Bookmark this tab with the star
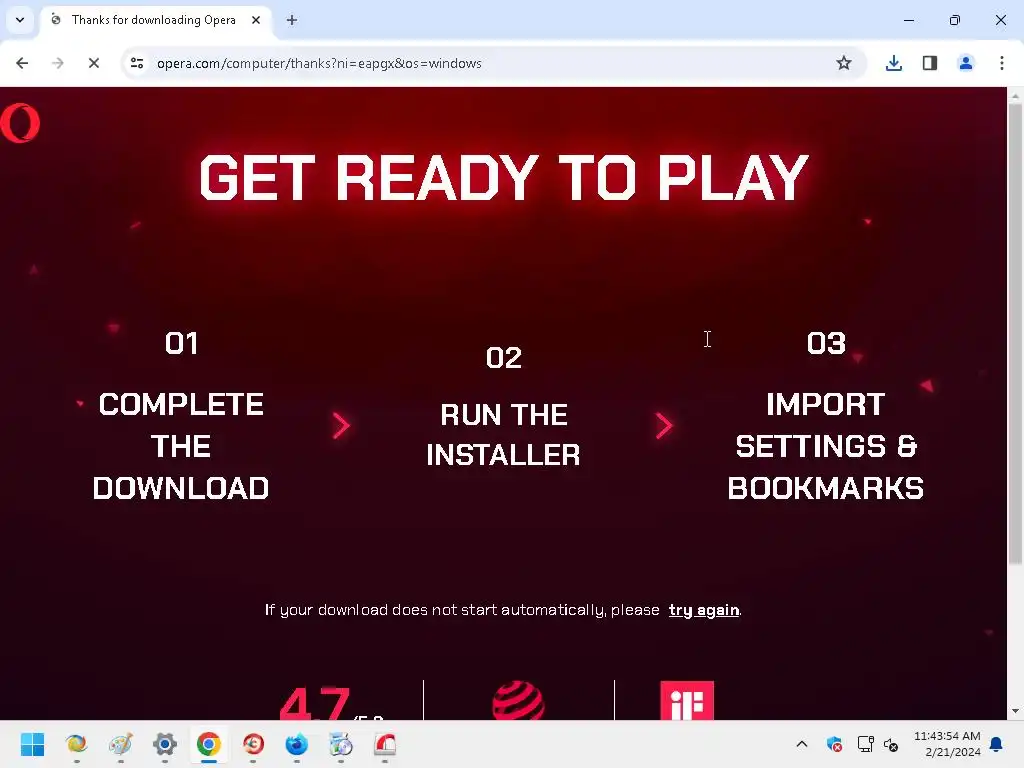The width and height of the screenshot is (1024, 768). (x=844, y=63)
